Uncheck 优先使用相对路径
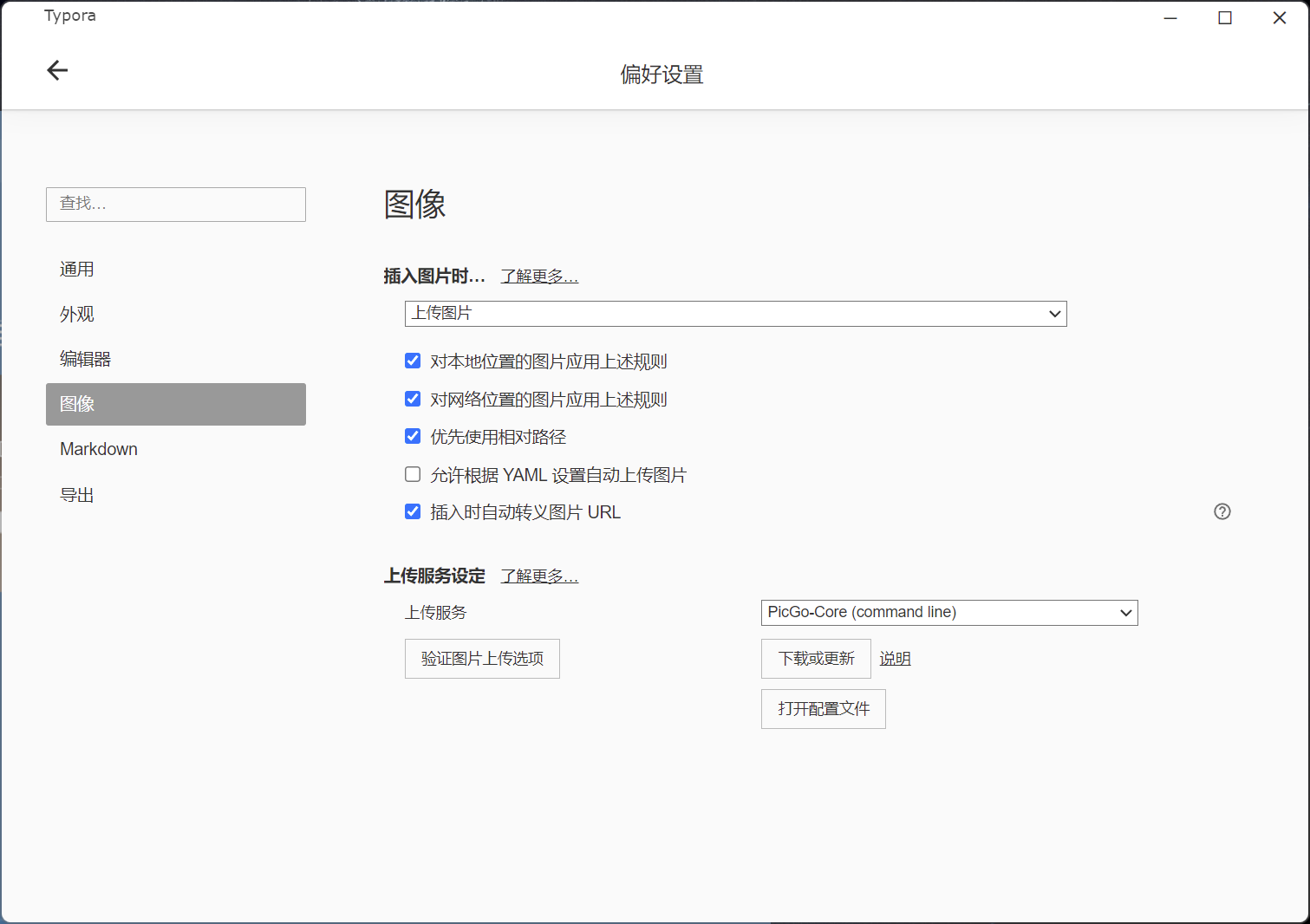Viewport: 1310px width, 924px height. tap(412, 436)
